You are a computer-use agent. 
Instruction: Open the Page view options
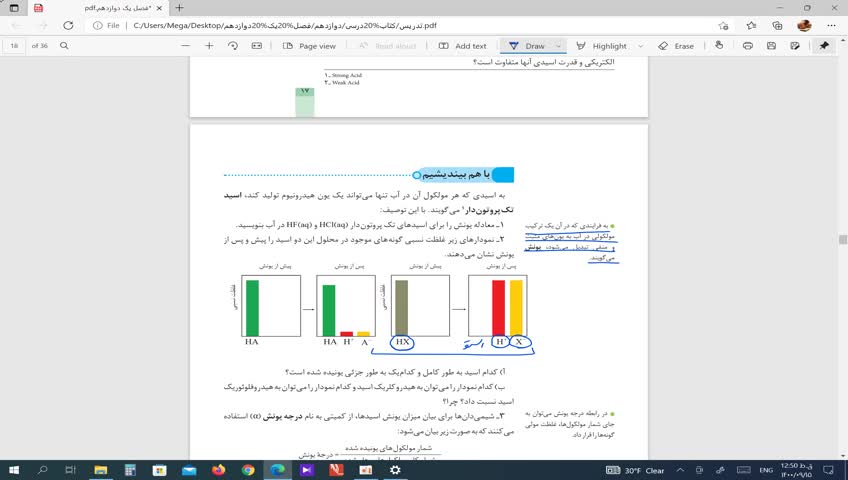point(309,46)
